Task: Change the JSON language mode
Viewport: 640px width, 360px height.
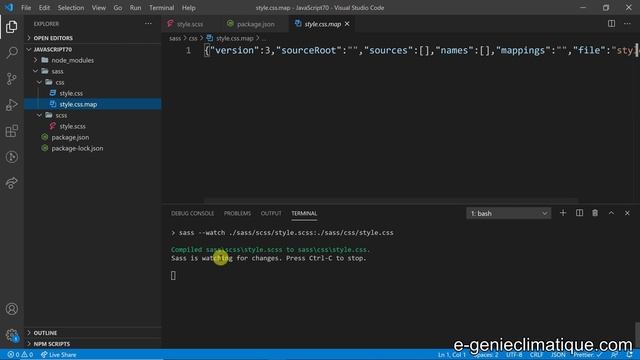Action: [x=558, y=355]
